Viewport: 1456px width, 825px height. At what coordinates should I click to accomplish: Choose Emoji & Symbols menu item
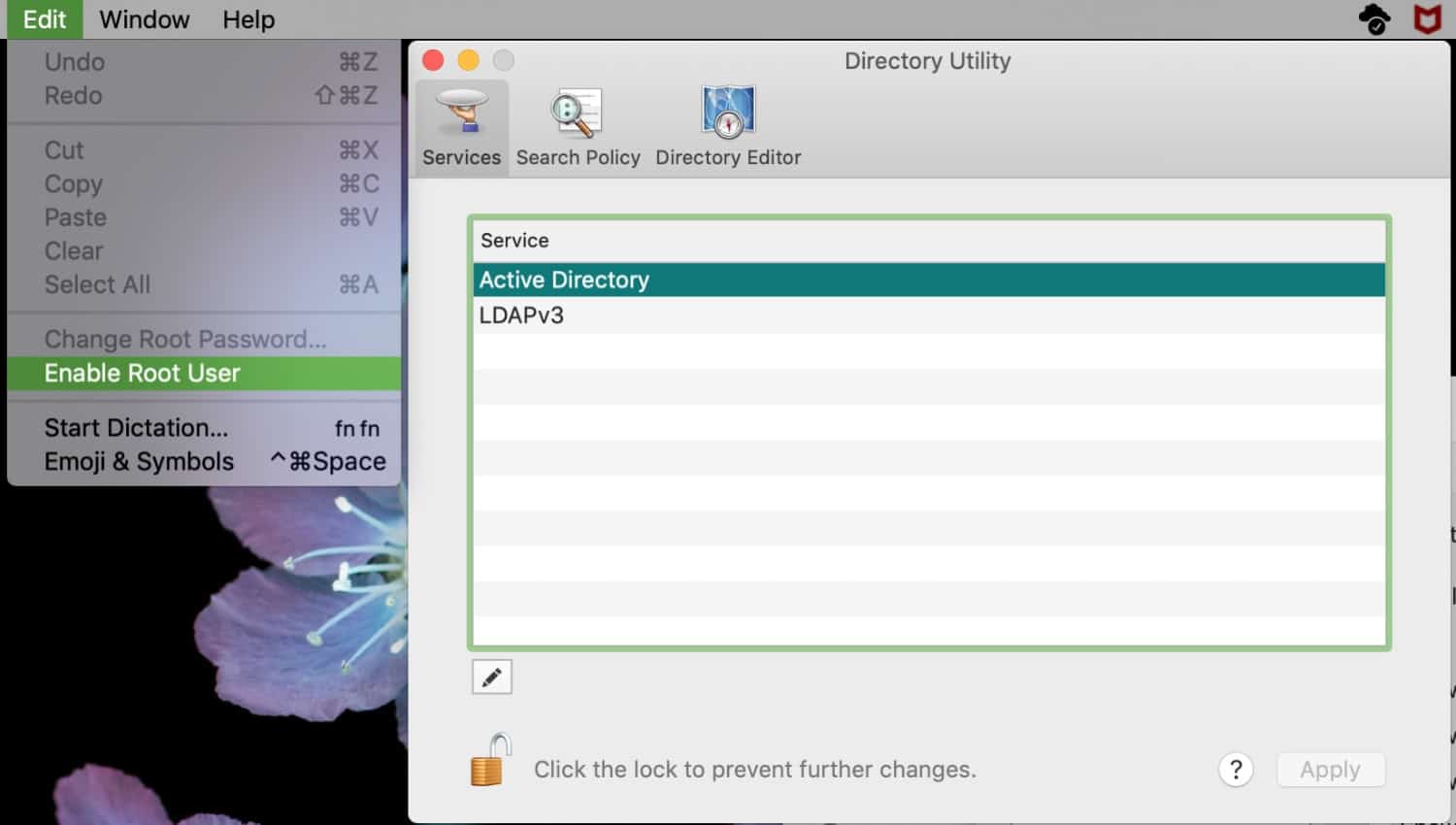click(204, 461)
